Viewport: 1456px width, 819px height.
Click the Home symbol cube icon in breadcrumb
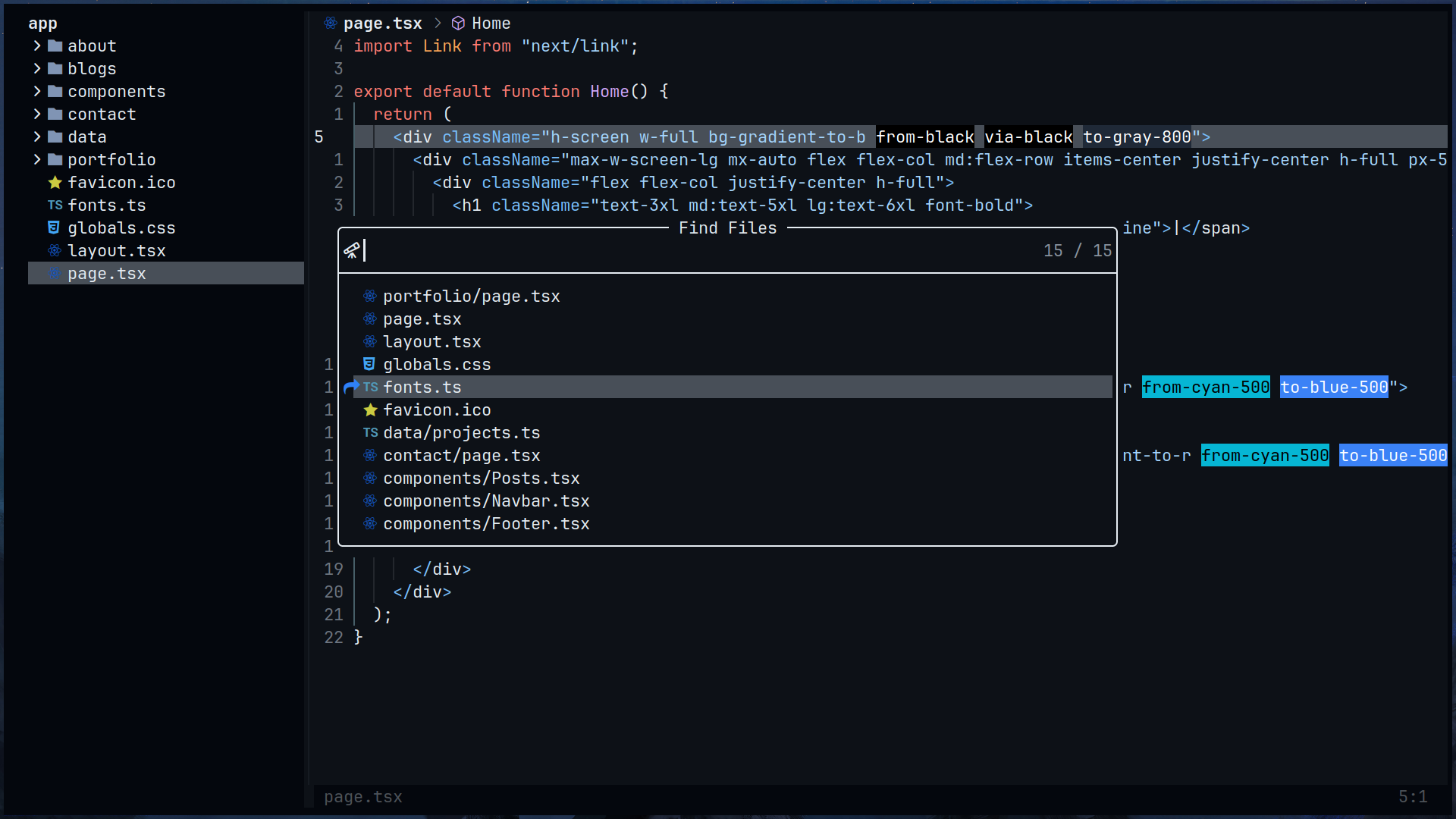tap(458, 24)
